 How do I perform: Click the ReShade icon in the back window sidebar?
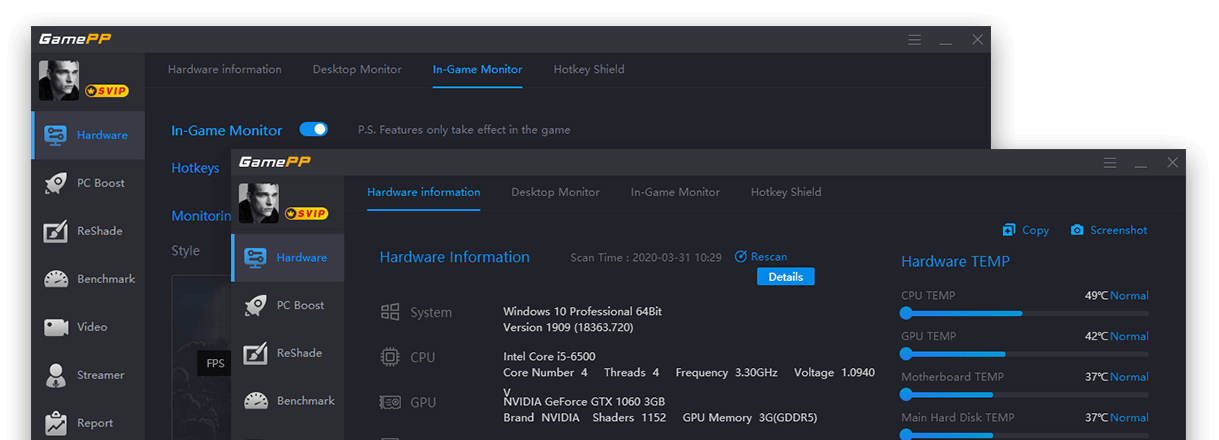coord(56,231)
